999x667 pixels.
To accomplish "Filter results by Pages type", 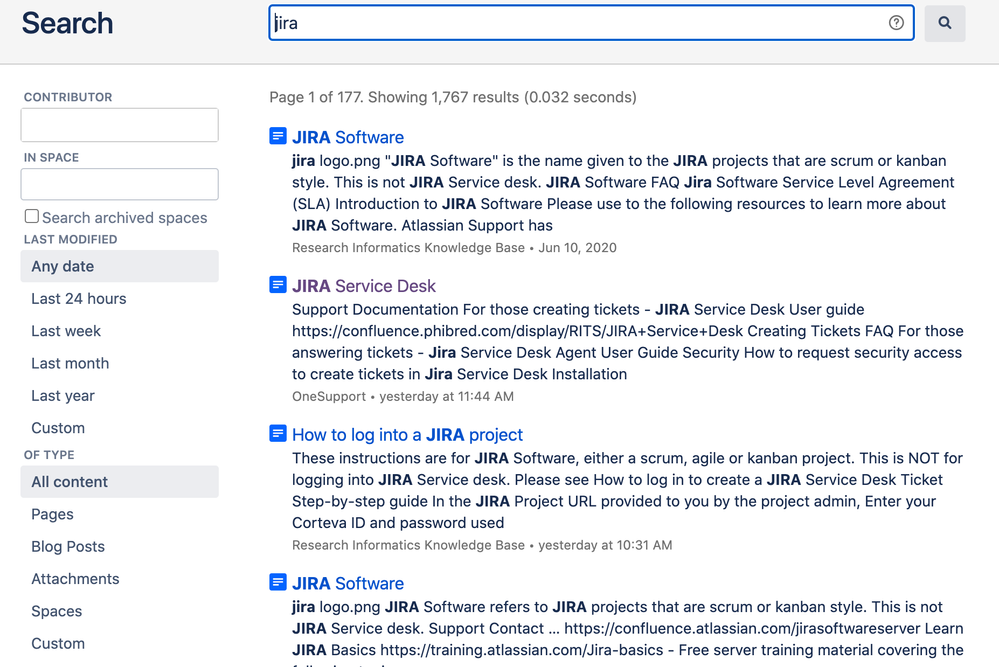I will click(x=52, y=514).
